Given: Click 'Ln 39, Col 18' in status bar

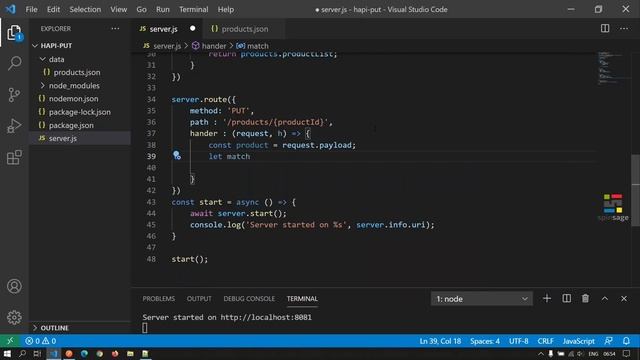Looking at the screenshot, I should pyautogui.click(x=440, y=341).
